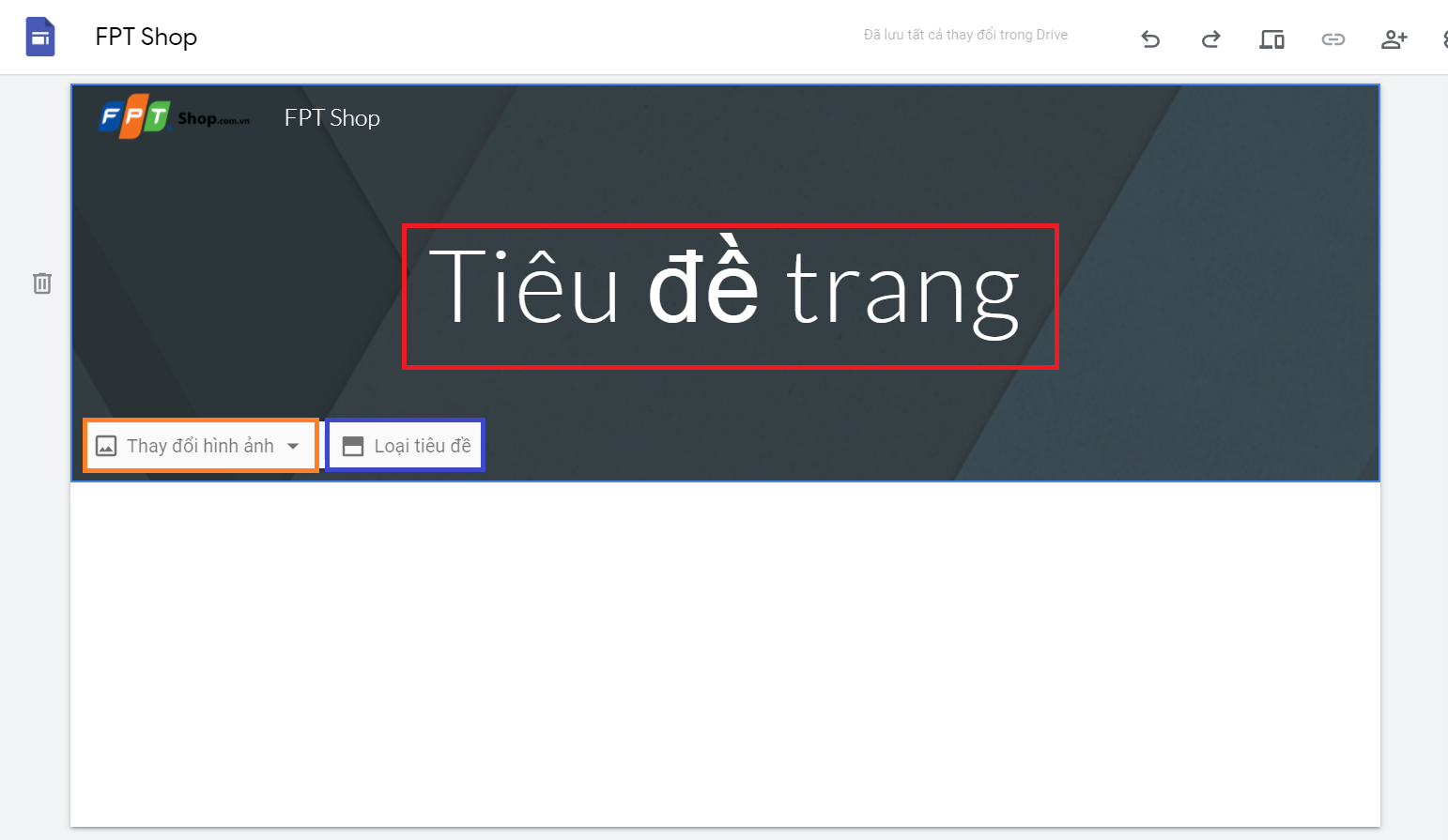This screenshot has width=1448, height=840.
Task: Click the Google Sites logo icon
Action: (x=39, y=36)
